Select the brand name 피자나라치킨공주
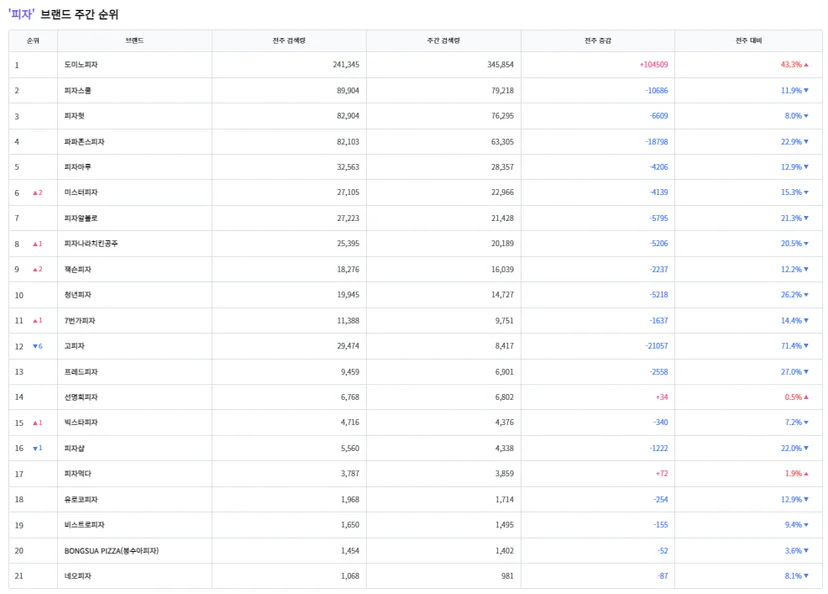 pyautogui.click(x=91, y=243)
